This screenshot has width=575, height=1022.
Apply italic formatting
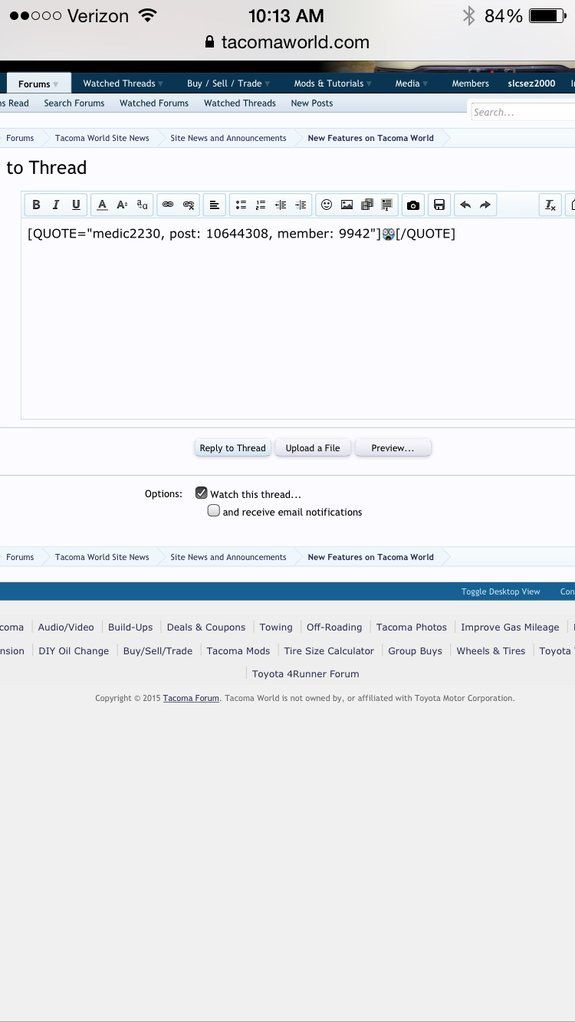click(x=56, y=205)
